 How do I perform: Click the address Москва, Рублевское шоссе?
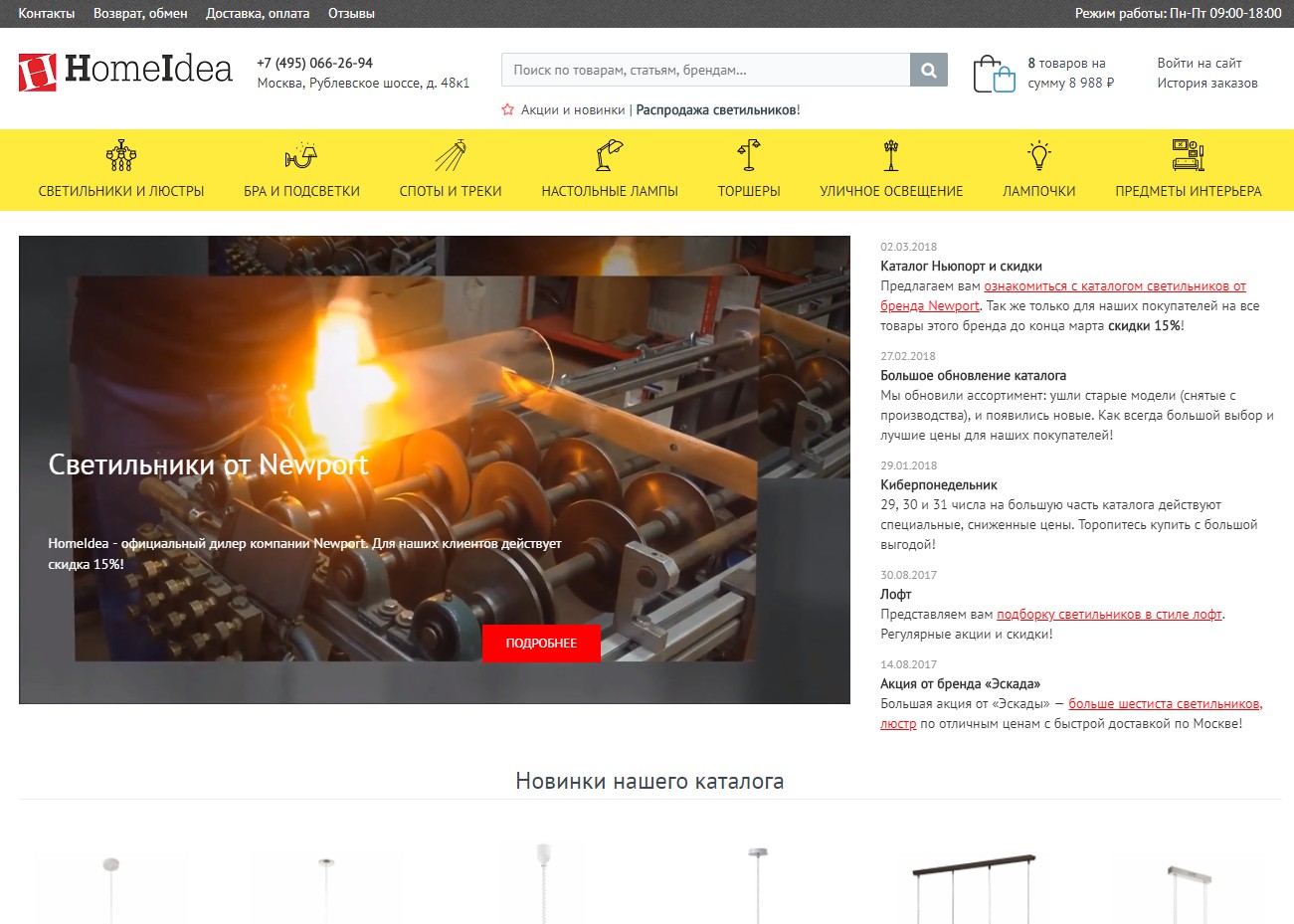tap(363, 84)
